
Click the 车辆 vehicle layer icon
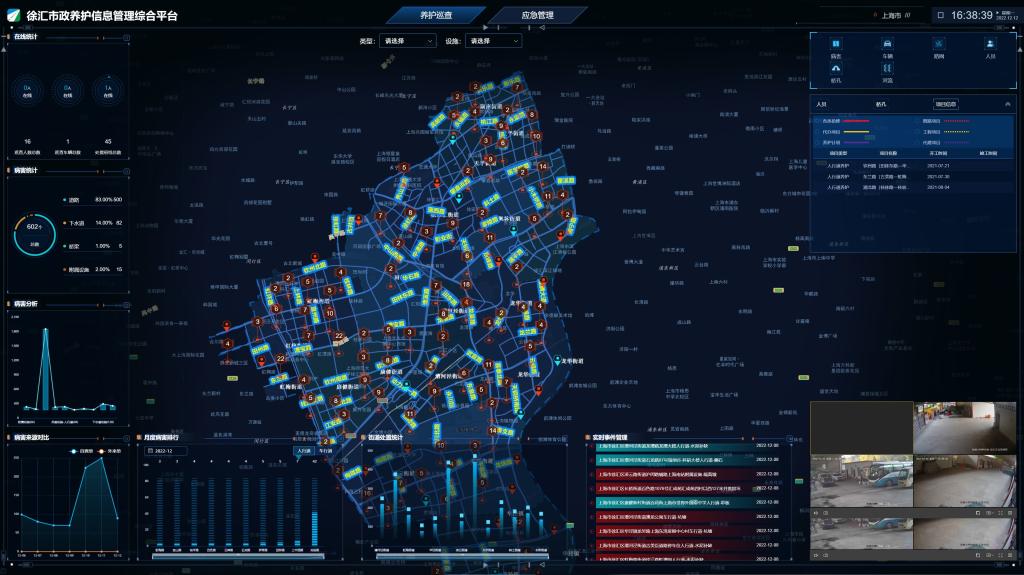tap(887, 44)
